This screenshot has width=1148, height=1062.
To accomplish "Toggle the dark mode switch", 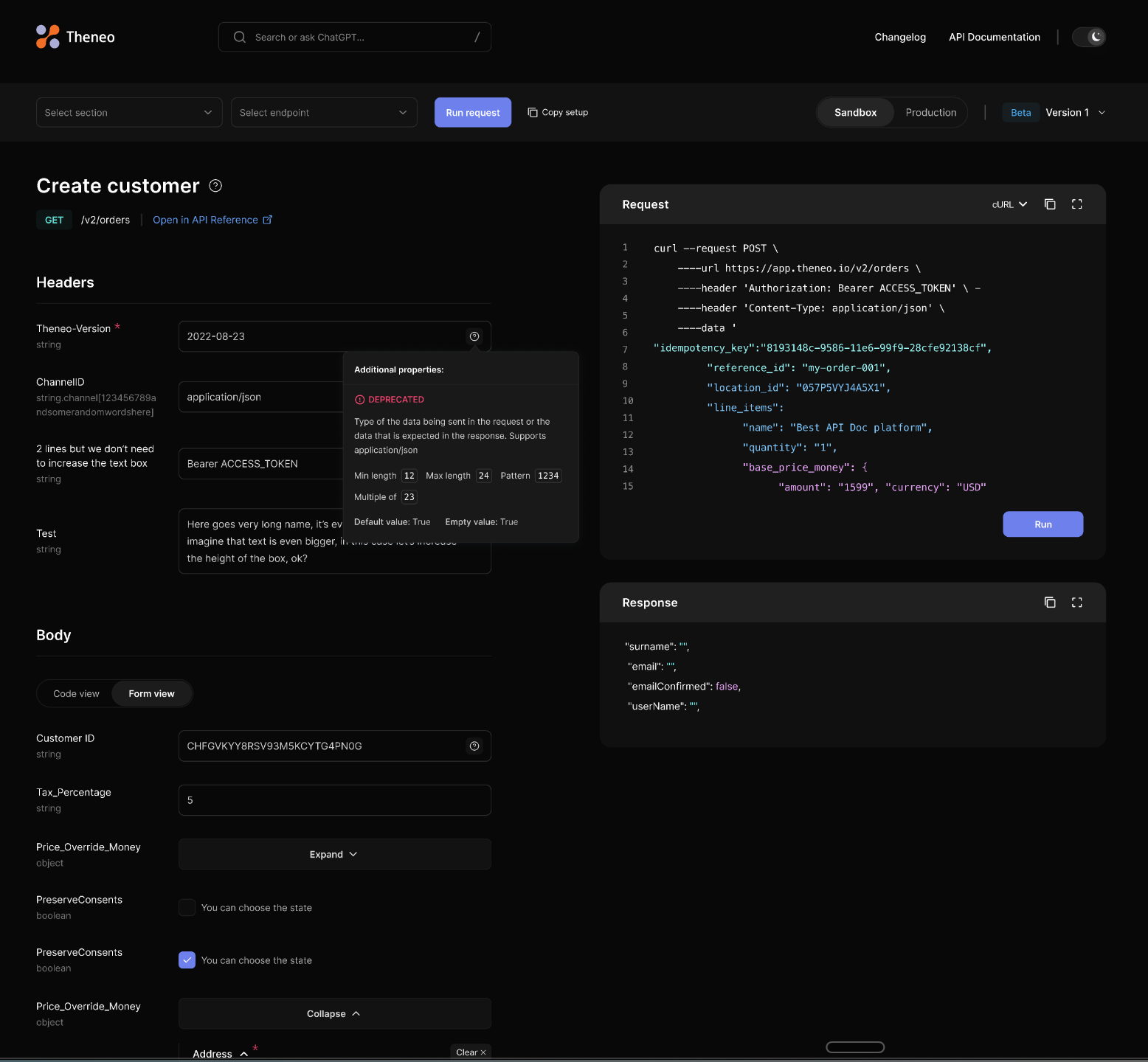I will tap(1089, 37).
